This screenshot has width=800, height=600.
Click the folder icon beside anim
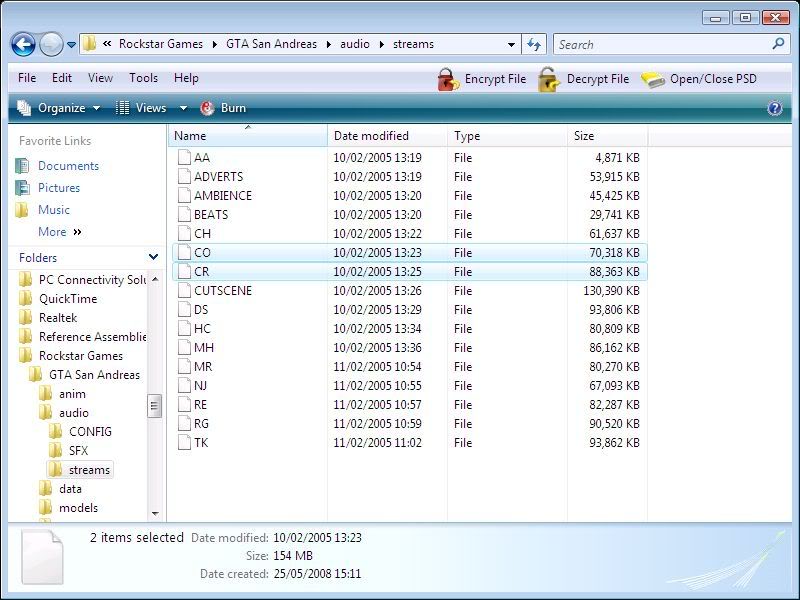tap(45, 393)
